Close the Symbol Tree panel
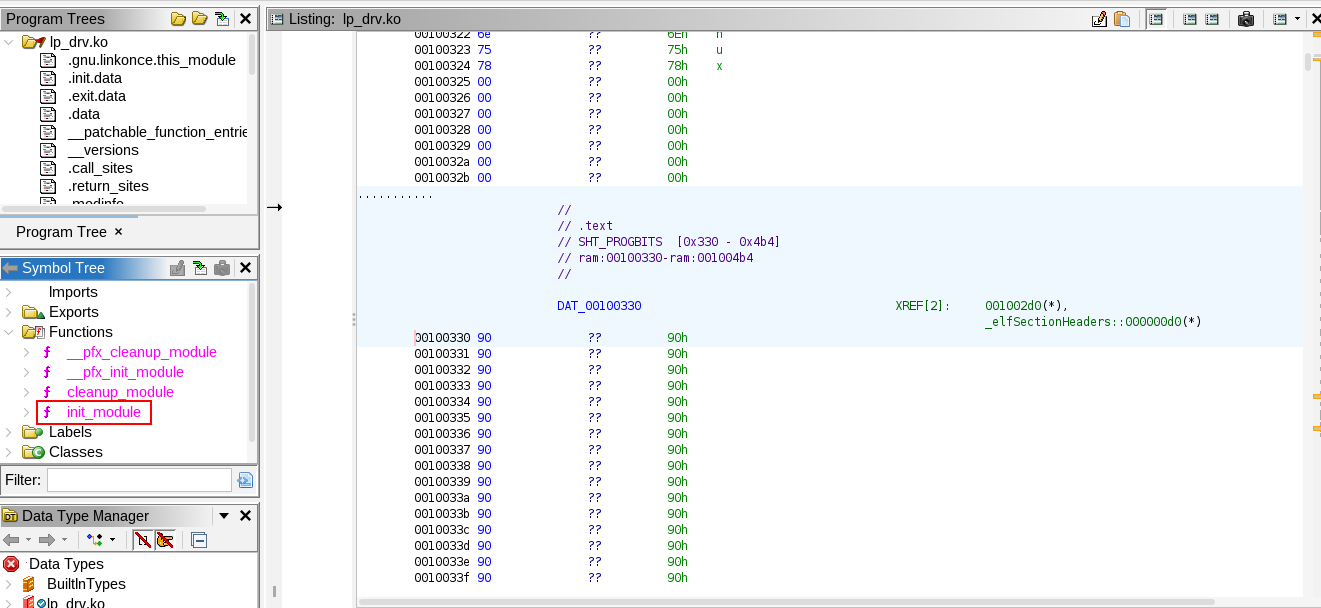 coord(245,268)
